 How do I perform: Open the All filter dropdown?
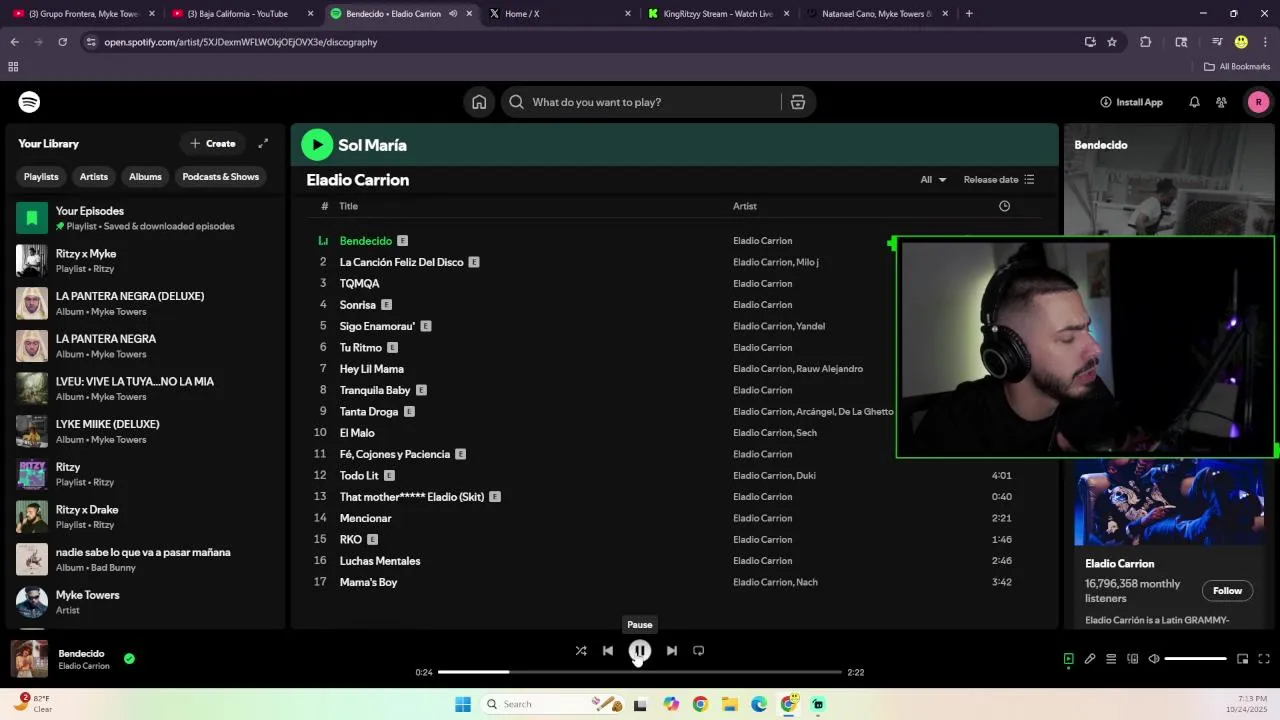(933, 180)
